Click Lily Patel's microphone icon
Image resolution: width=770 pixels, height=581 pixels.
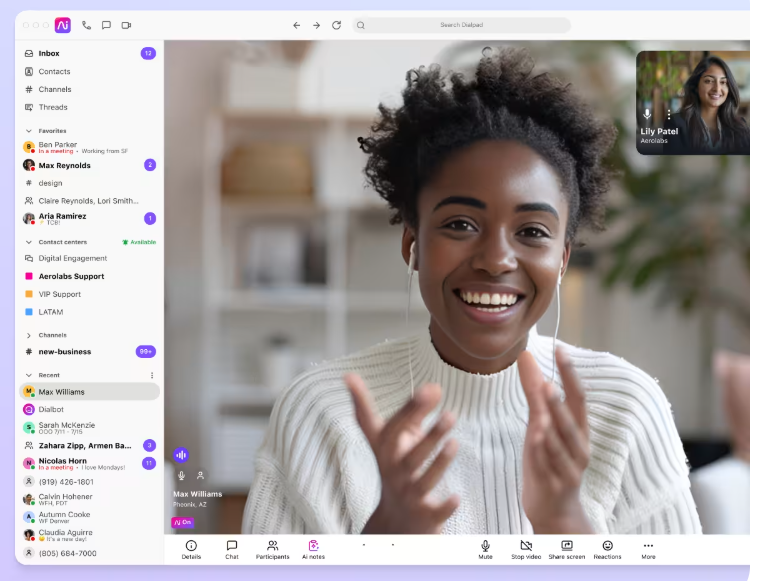(x=647, y=114)
